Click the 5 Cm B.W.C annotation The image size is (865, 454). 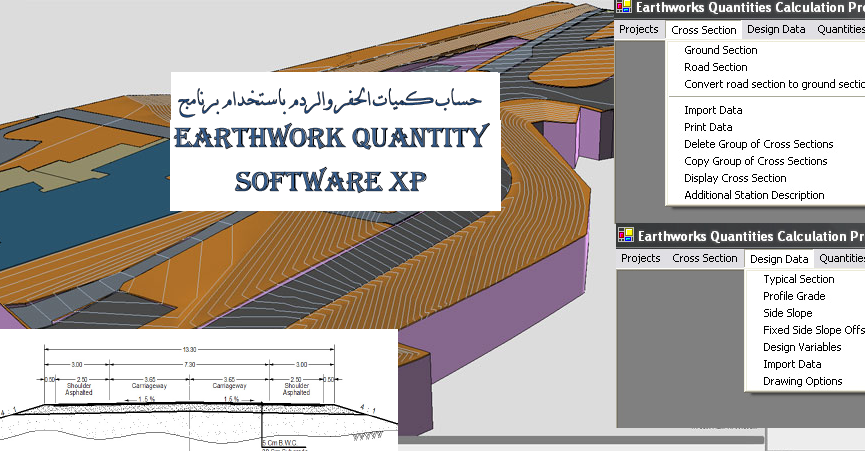(x=280, y=443)
